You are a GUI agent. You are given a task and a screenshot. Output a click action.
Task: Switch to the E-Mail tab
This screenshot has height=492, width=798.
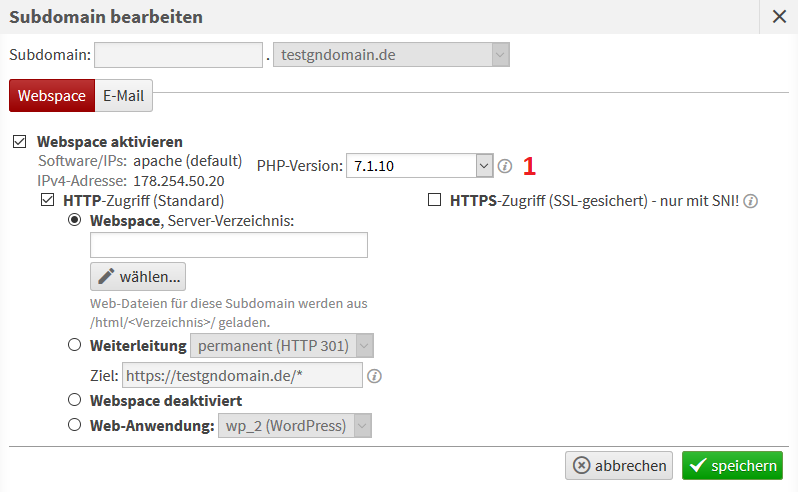click(x=123, y=96)
